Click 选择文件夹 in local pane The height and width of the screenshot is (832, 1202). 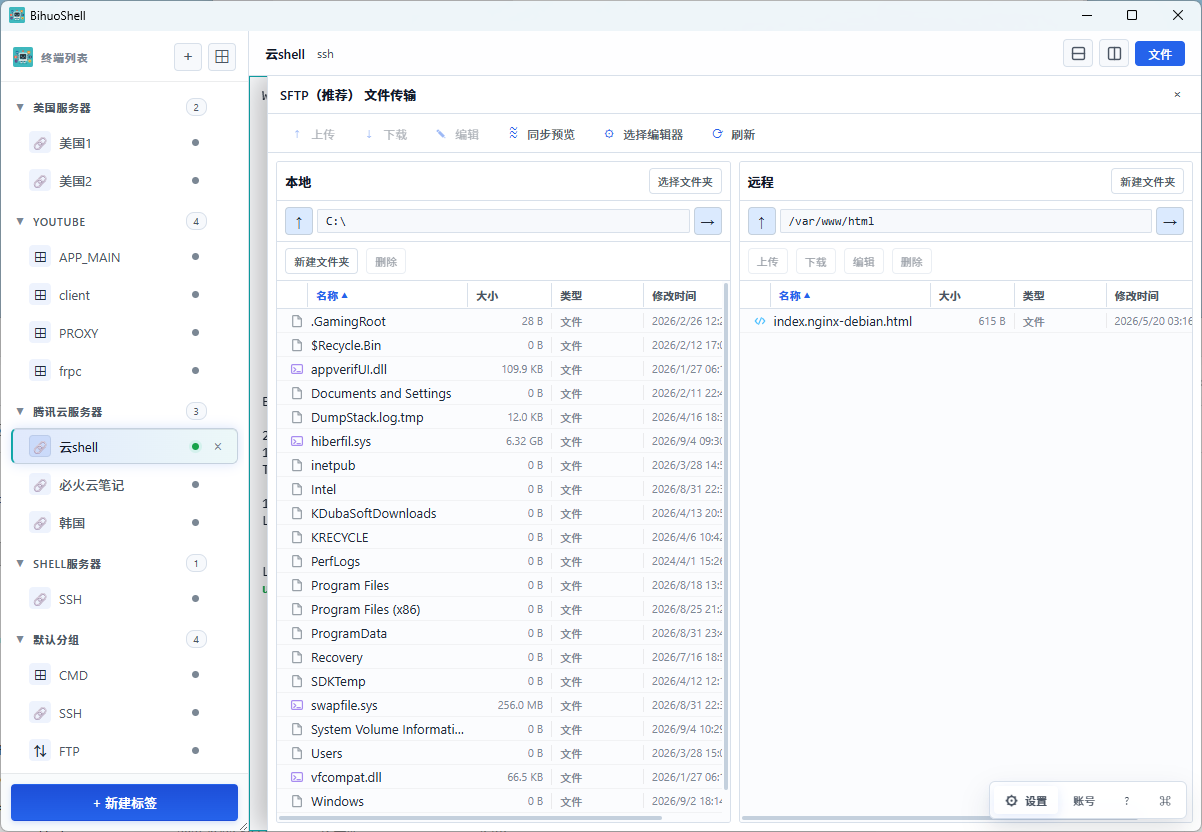pyautogui.click(x=685, y=181)
